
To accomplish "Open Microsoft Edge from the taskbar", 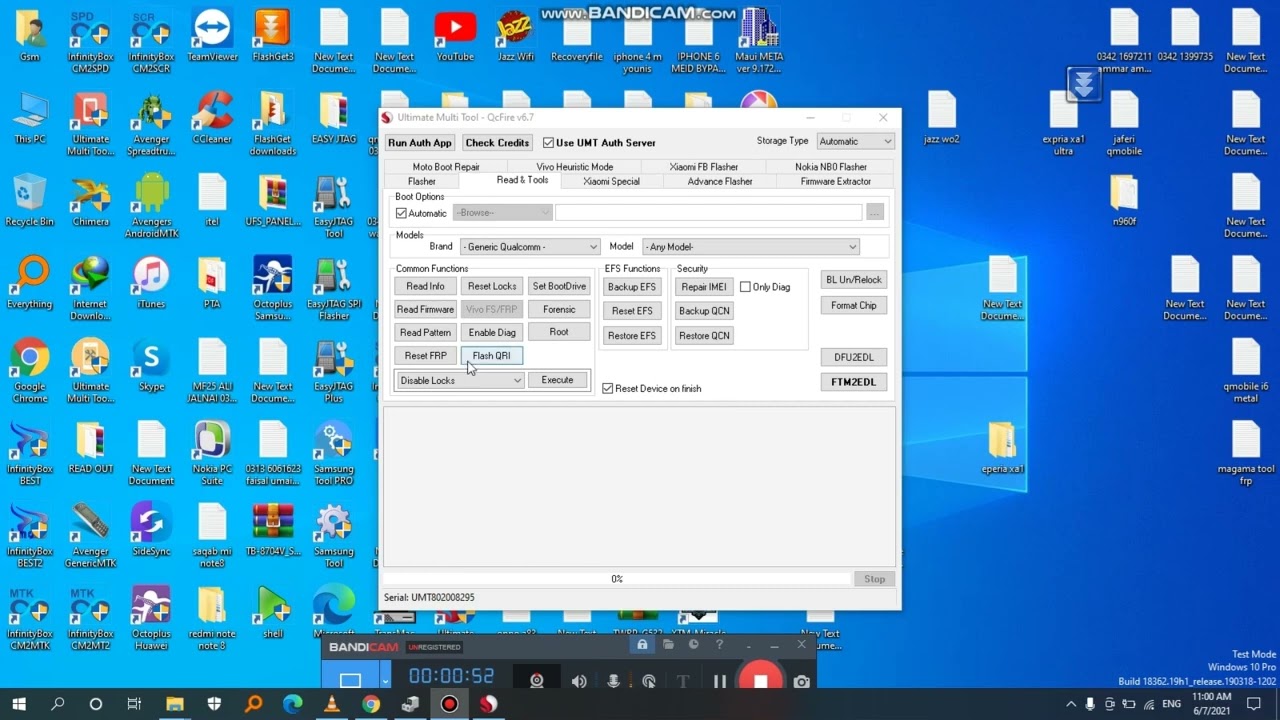I will click(292, 704).
